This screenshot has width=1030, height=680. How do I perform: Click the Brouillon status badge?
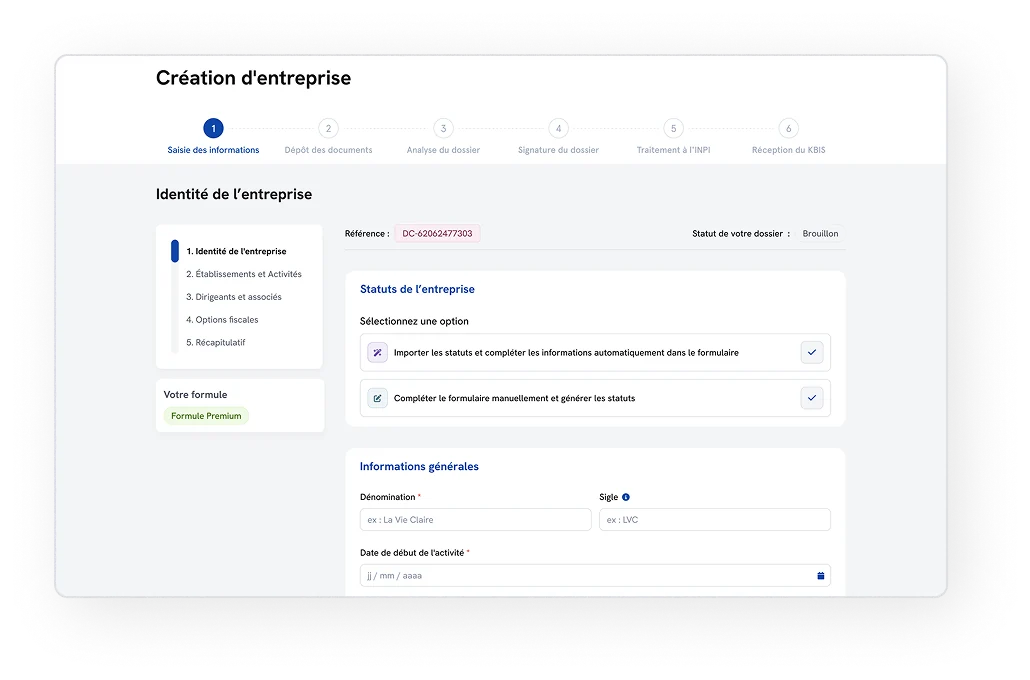point(820,234)
